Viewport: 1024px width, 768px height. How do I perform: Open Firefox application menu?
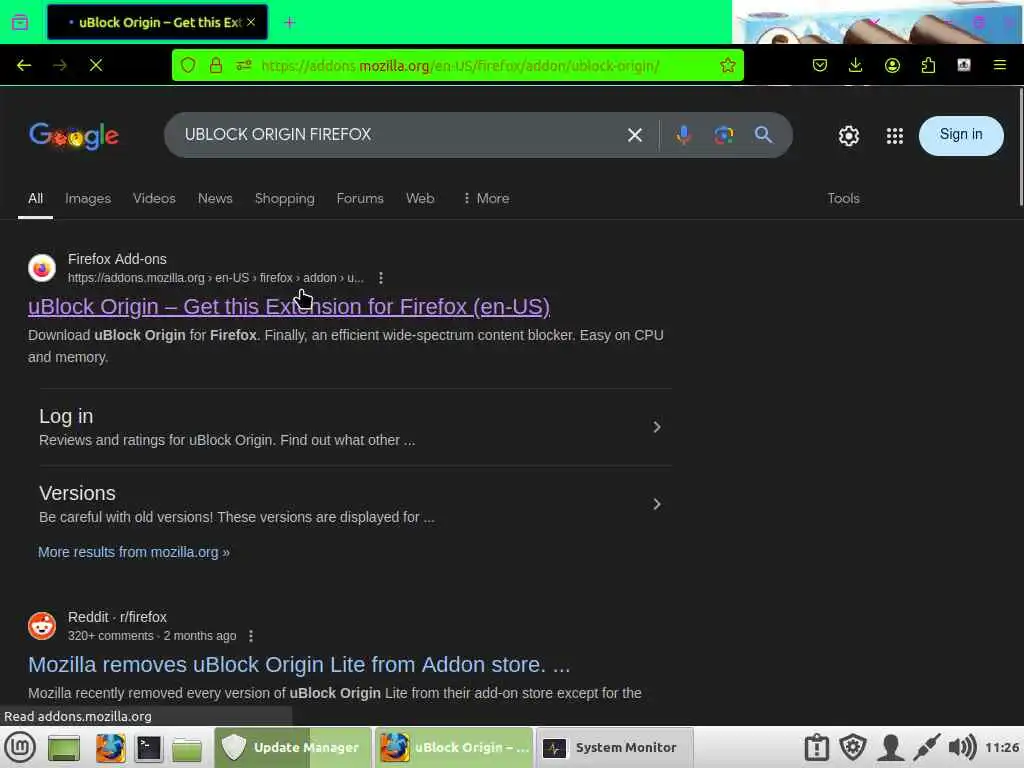pos(1000,65)
